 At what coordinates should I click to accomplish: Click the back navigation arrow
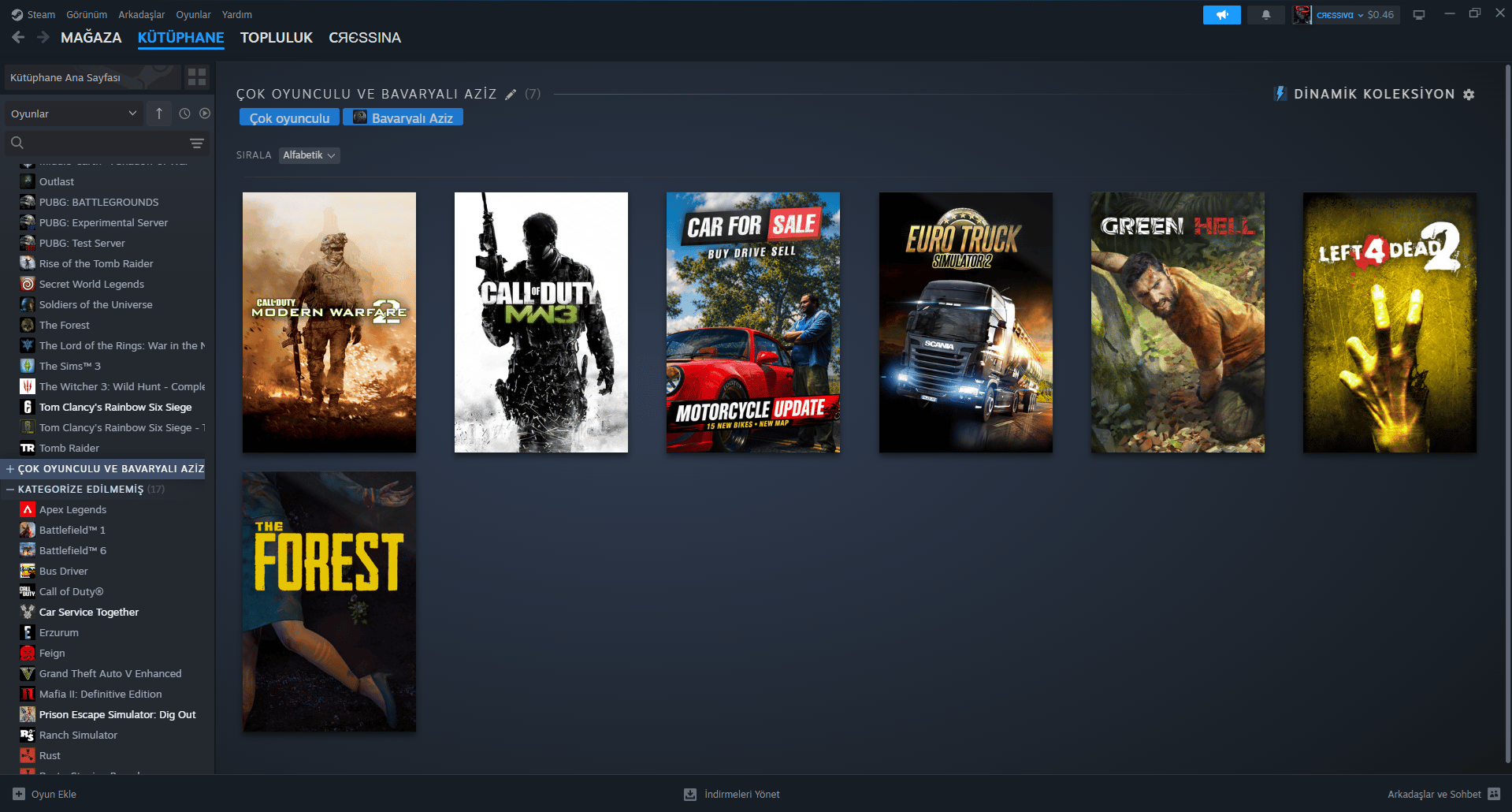click(x=18, y=37)
